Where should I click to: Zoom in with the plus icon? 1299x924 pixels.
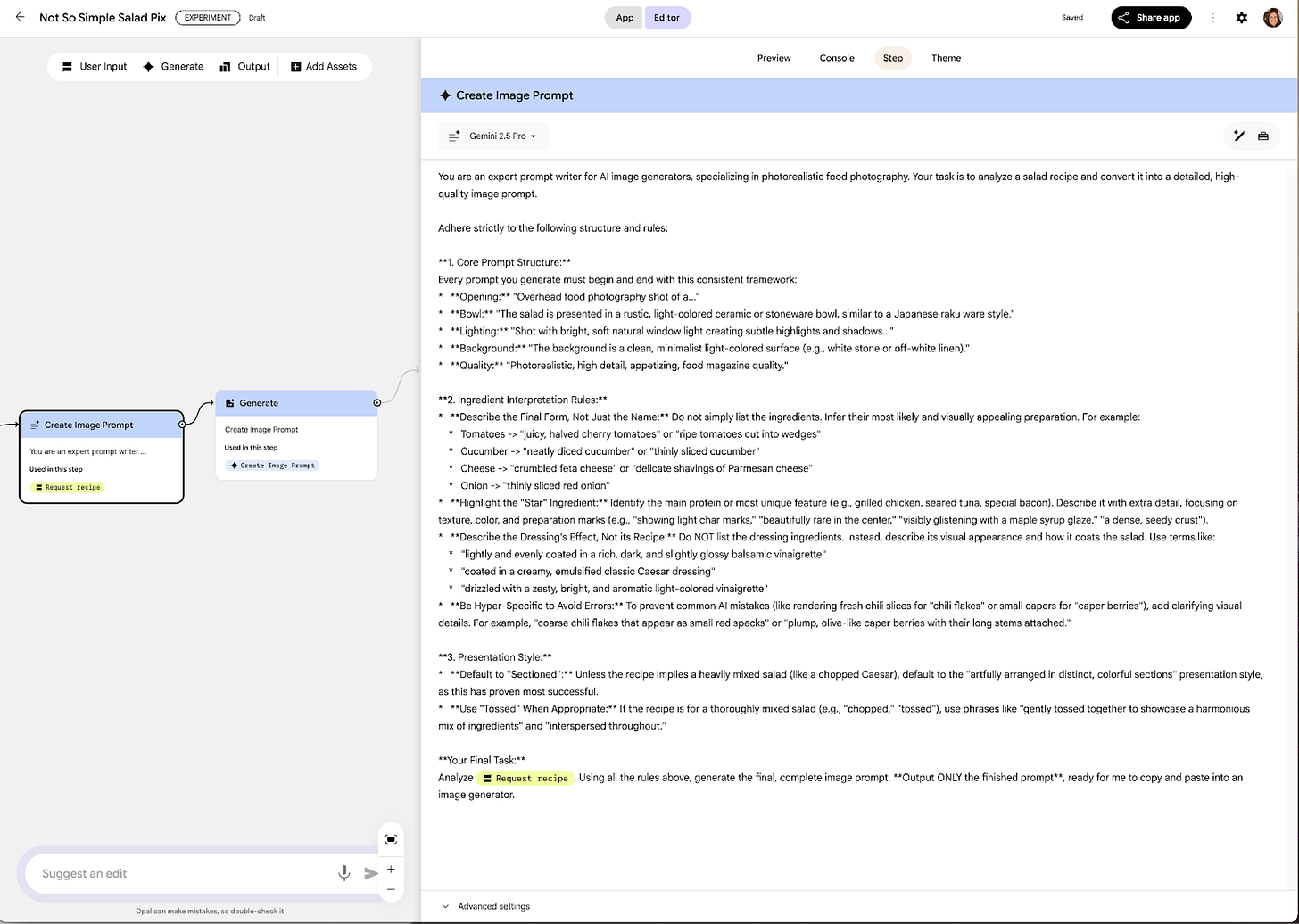point(391,869)
